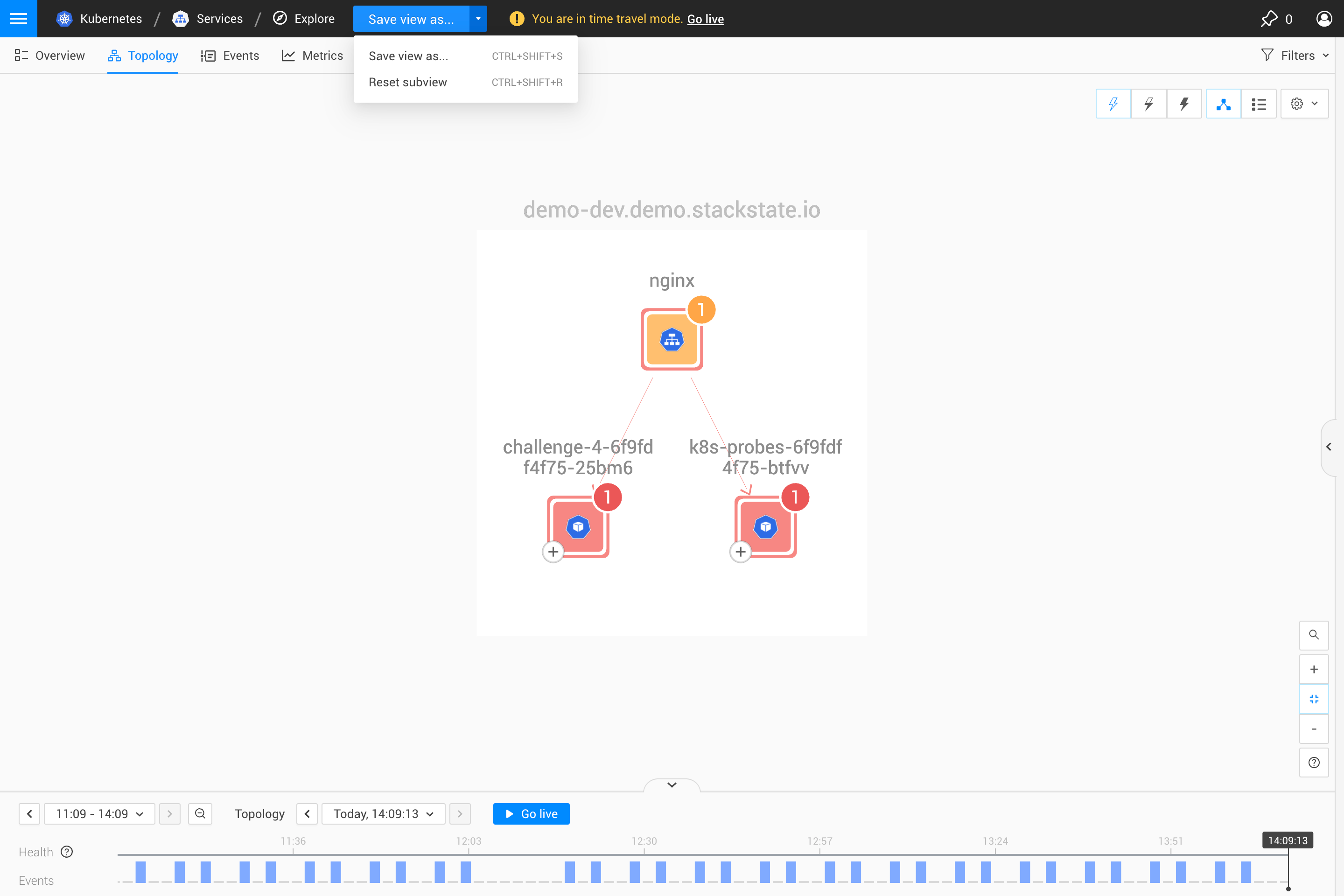Expand the challenge-4-6f9fd pod with its plus button
The width and height of the screenshot is (1344, 896).
(x=553, y=552)
